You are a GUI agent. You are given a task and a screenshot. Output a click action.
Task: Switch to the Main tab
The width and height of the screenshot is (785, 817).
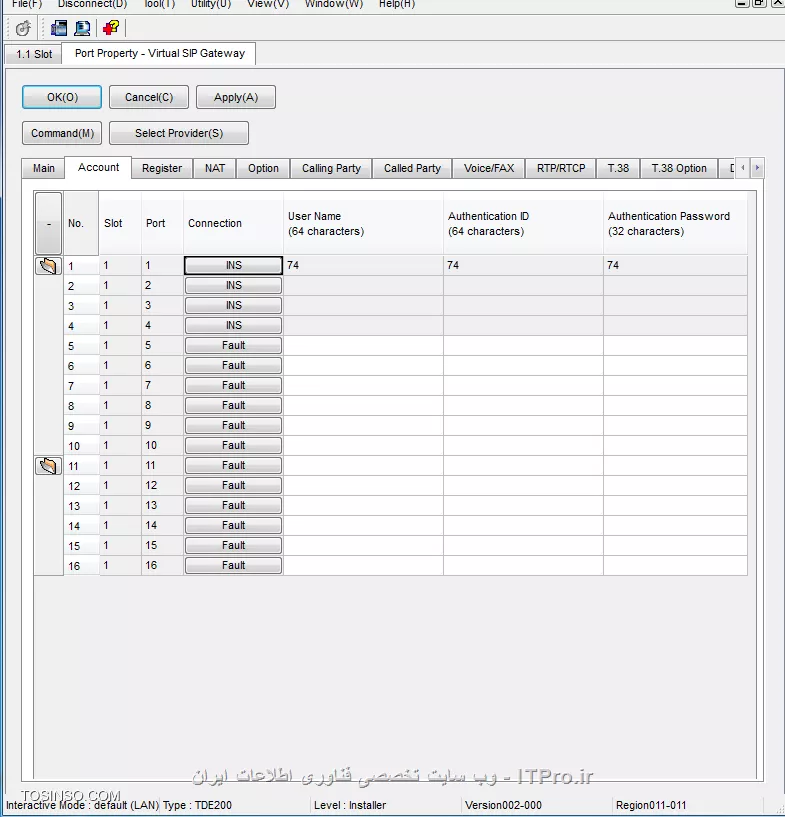[43, 168]
